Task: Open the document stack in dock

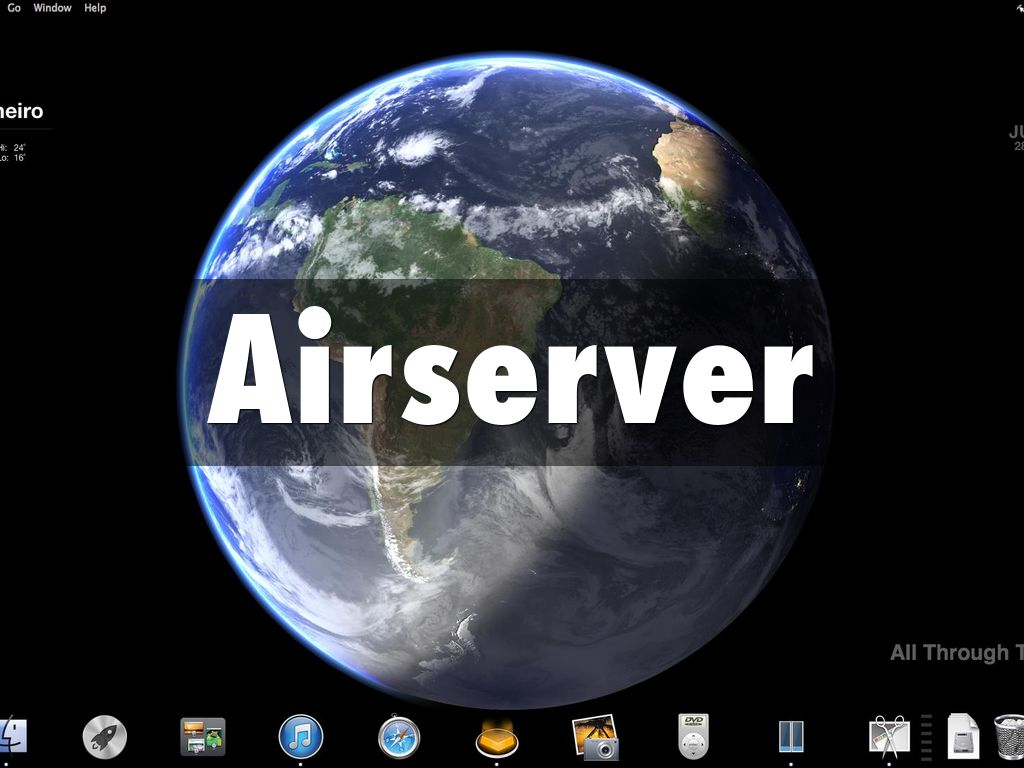Action: pos(962,737)
